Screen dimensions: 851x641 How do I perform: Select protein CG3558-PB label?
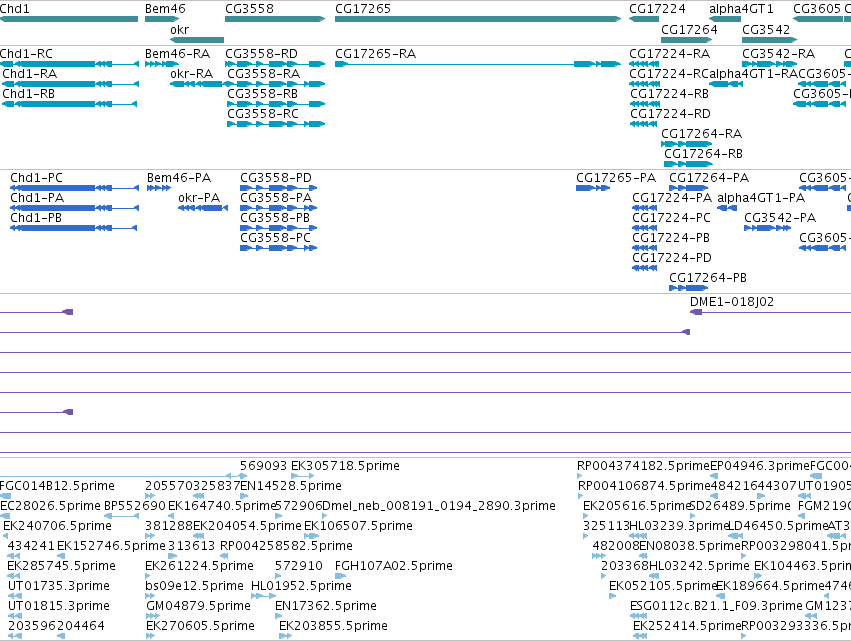tap(275, 218)
